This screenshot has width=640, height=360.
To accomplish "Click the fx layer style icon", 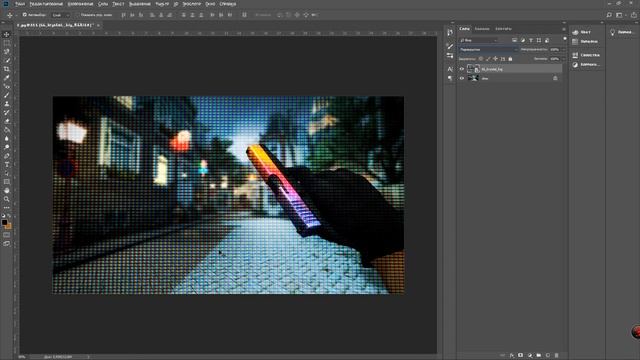I will pos(511,356).
